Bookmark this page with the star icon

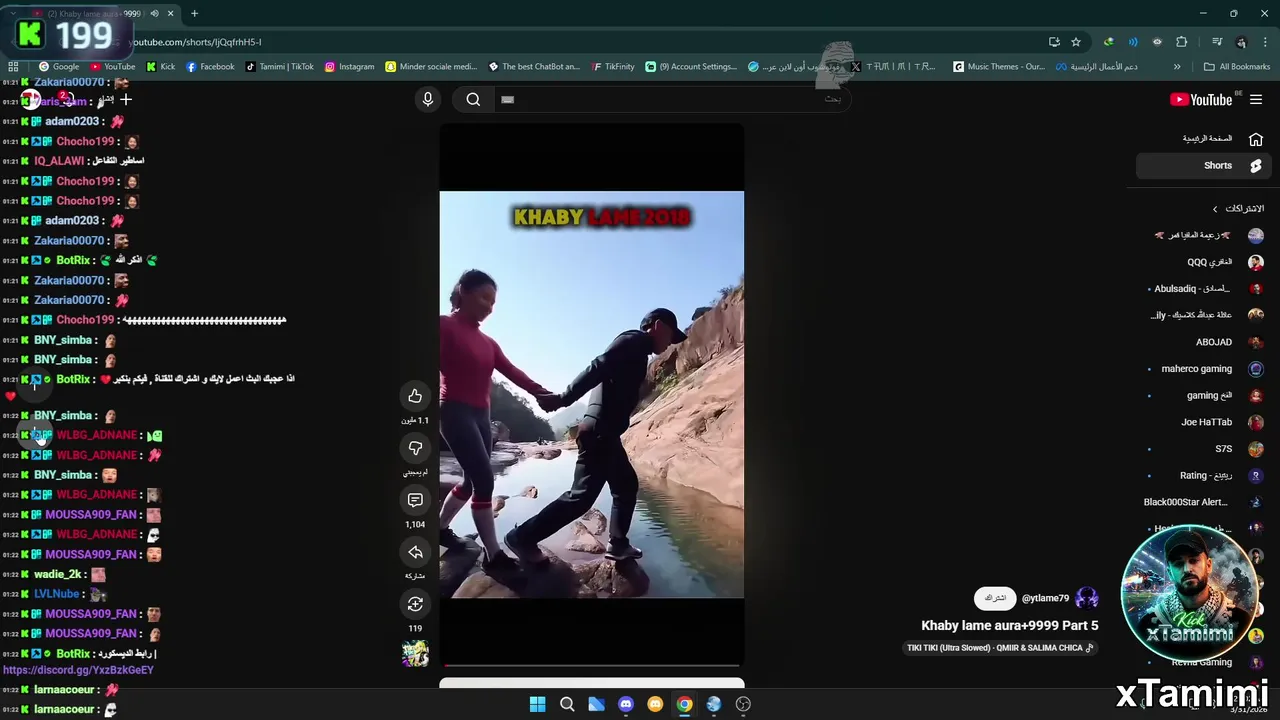click(1076, 42)
